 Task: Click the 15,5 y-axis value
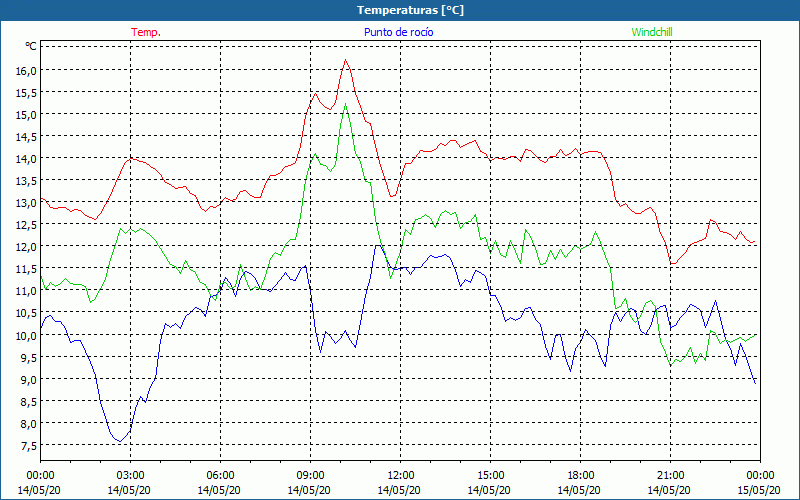click(26, 92)
